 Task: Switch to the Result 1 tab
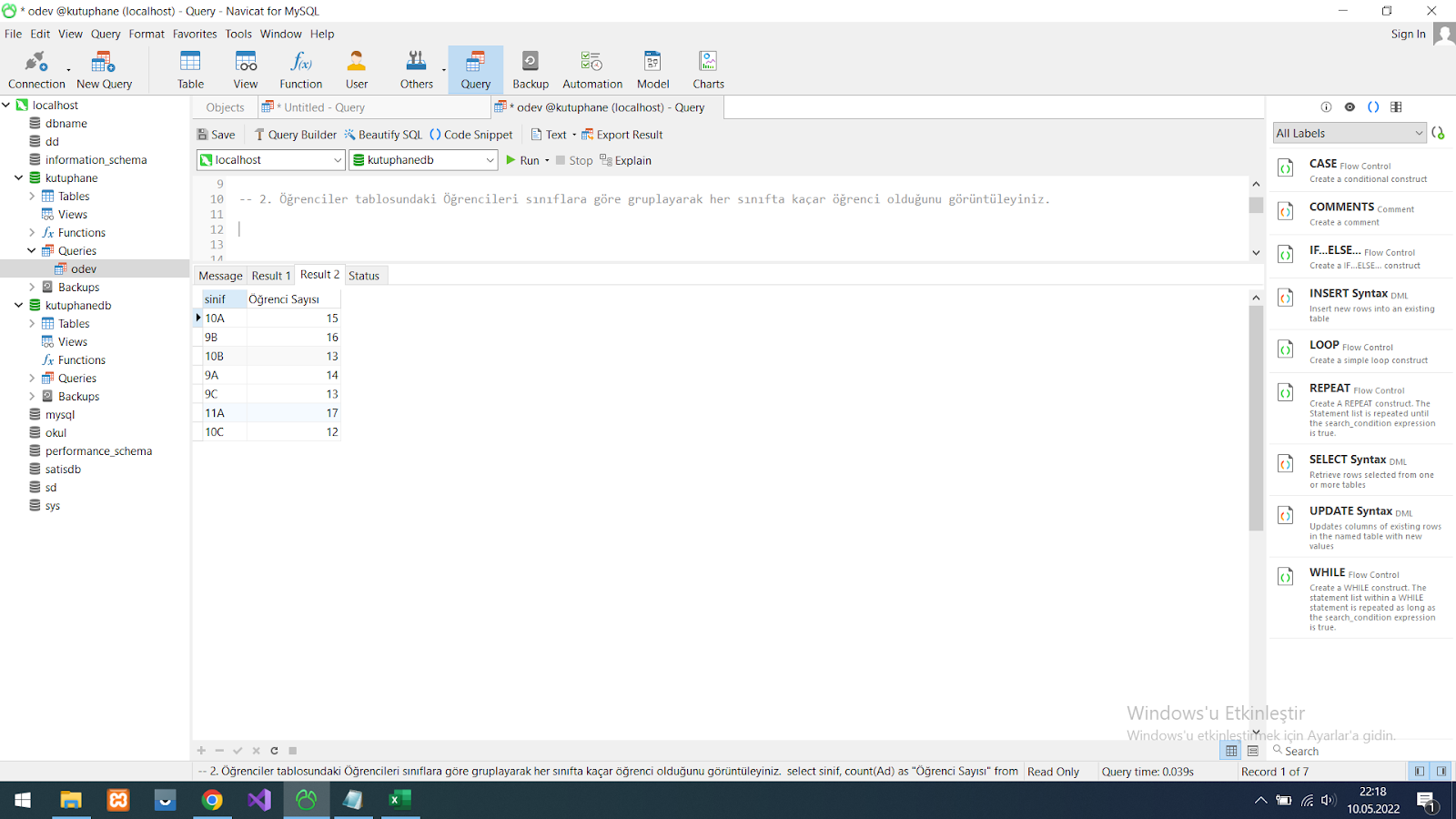click(x=271, y=276)
